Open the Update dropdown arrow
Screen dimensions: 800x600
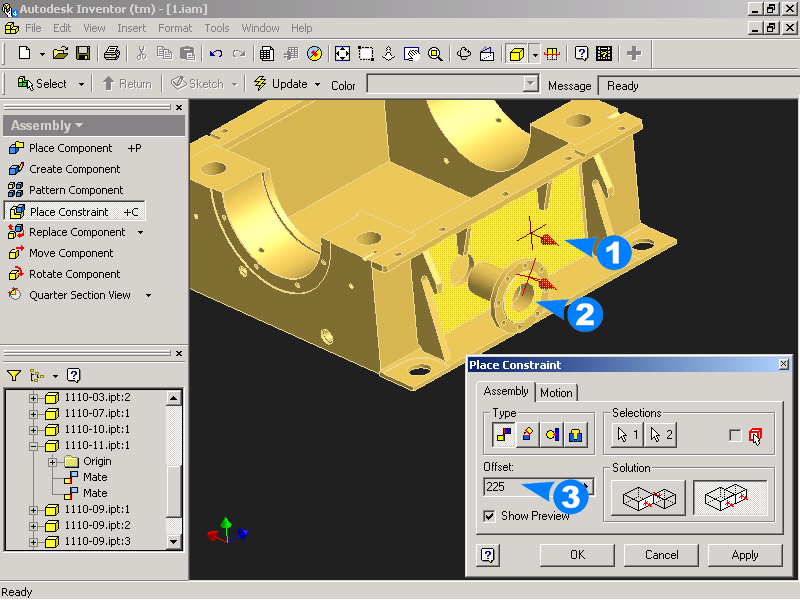317,84
